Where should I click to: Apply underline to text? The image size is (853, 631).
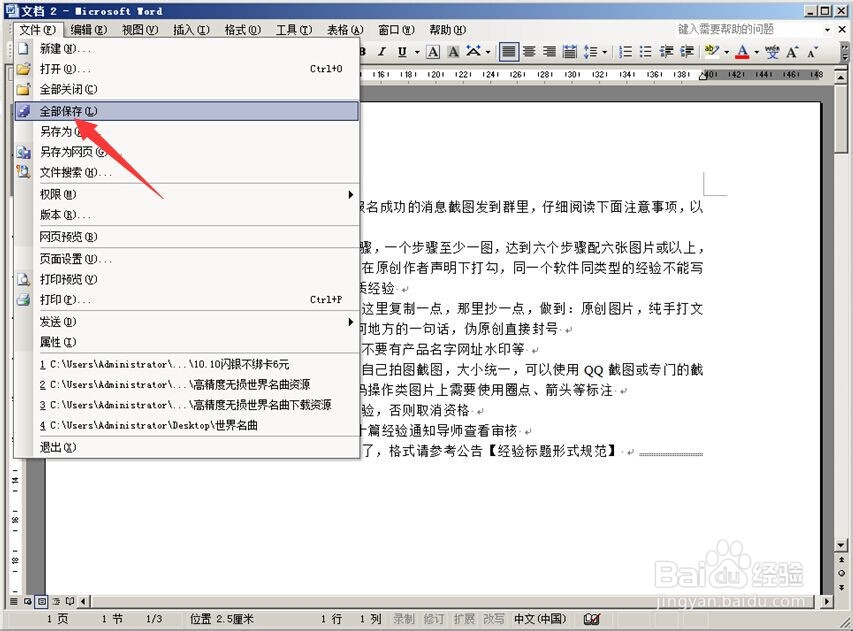(402, 51)
